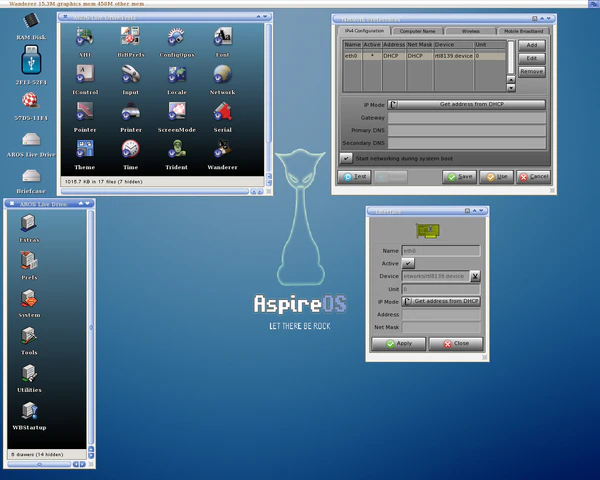Click the Gateway input field

tap(467, 117)
